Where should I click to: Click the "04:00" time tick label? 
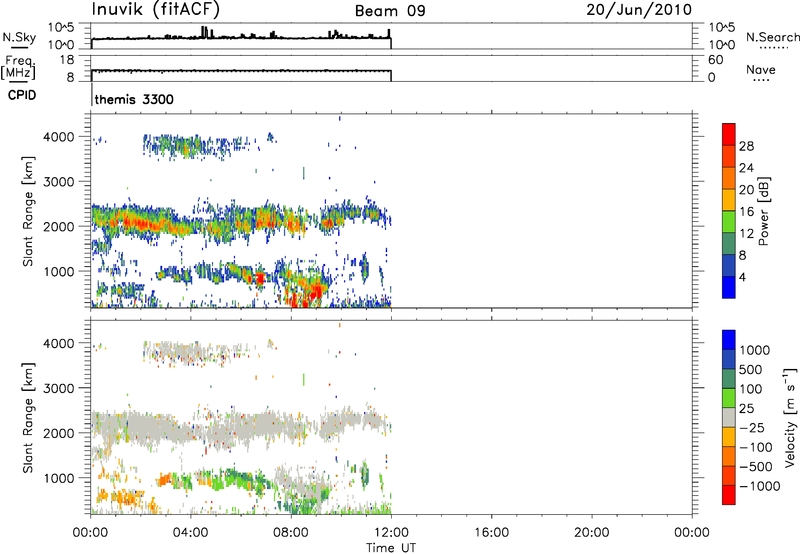coord(190,533)
